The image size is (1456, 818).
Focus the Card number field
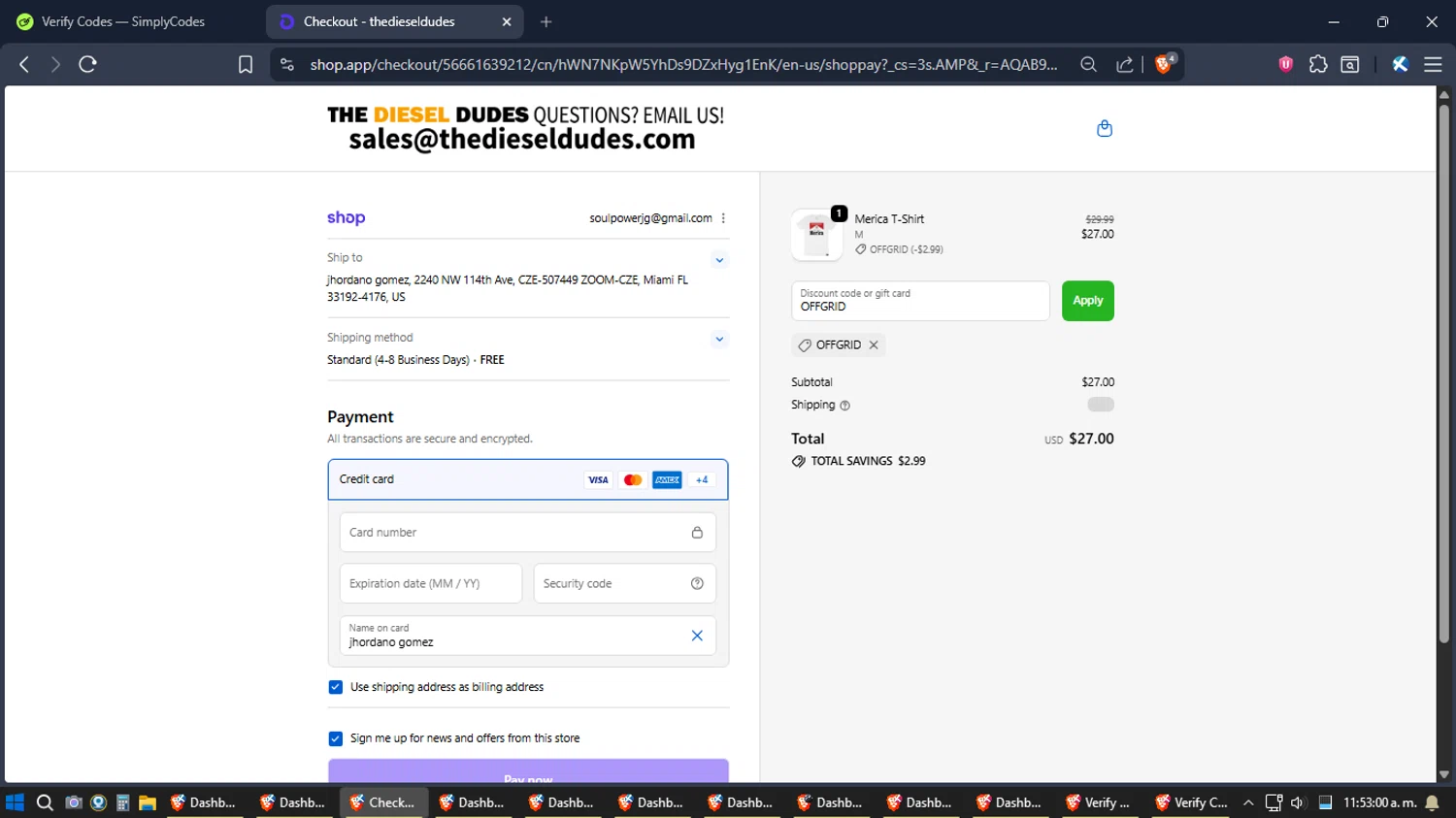[x=528, y=532]
